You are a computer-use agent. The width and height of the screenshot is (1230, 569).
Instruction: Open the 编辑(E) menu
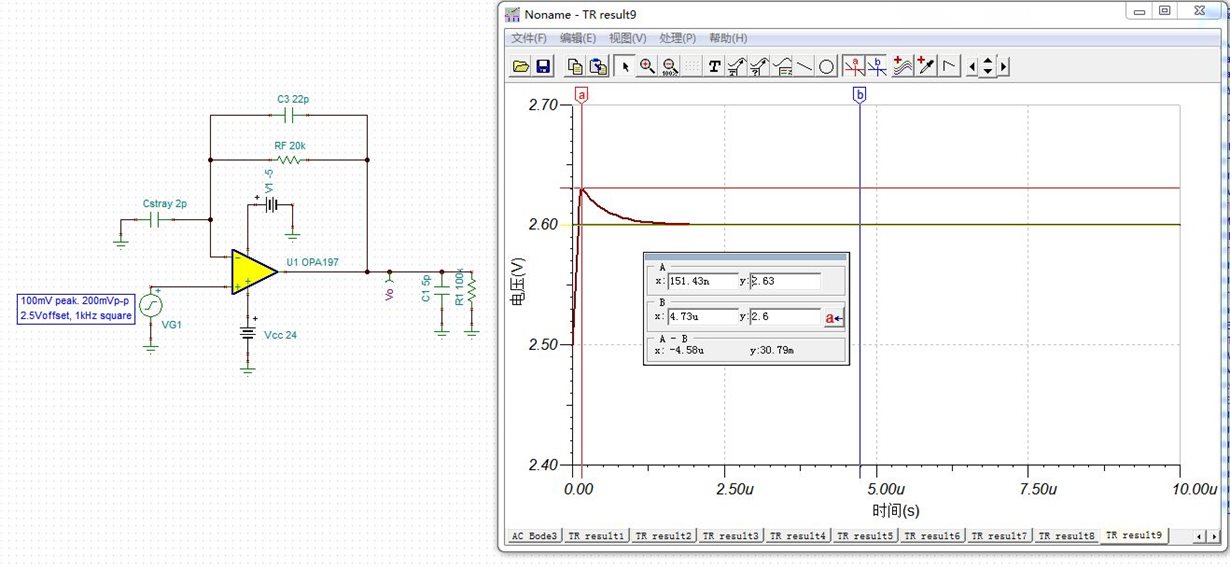(x=578, y=38)
